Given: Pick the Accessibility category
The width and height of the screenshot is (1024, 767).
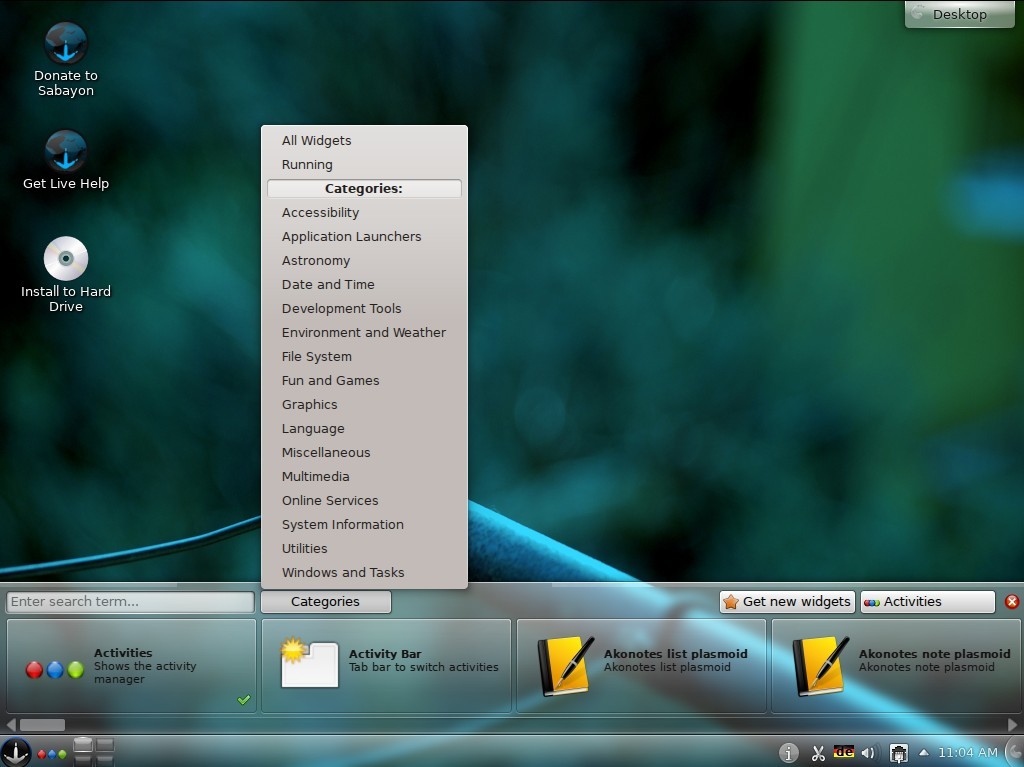Looking at the screenshot, I should [x=364, y=212].
